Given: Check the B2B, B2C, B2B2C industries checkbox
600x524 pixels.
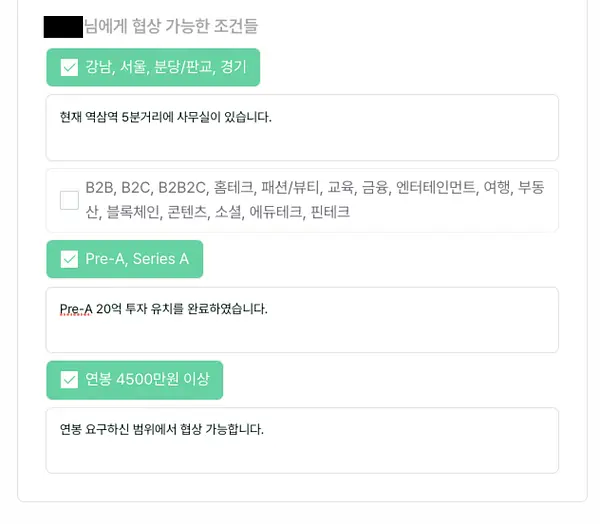Looking at the screenshot, I should coord(69,200).
